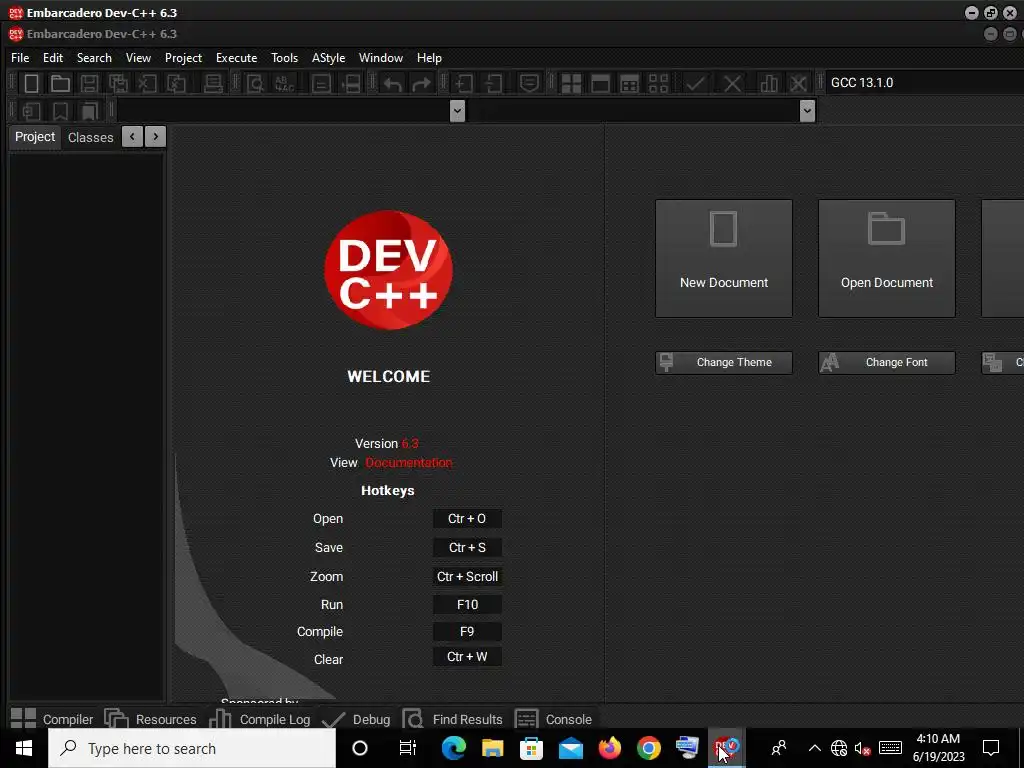The width and height of the screenshot is (1024, 768).
Task: Click the Debug checkmark icon in toolbar
Action: tap(696, 84)
